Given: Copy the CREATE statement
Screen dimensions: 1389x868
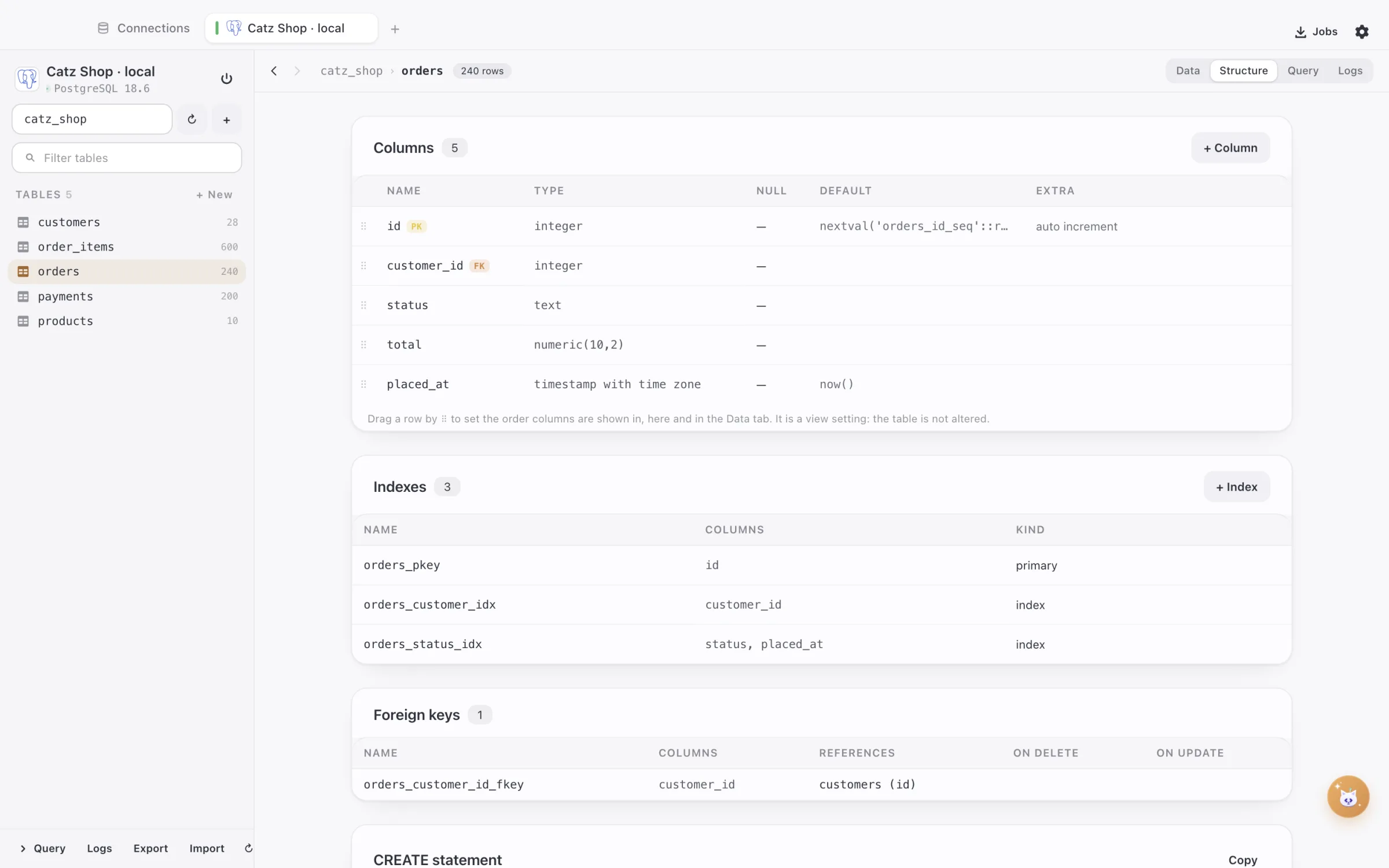Looking at the screenshot, I should tap(1243, 860).
